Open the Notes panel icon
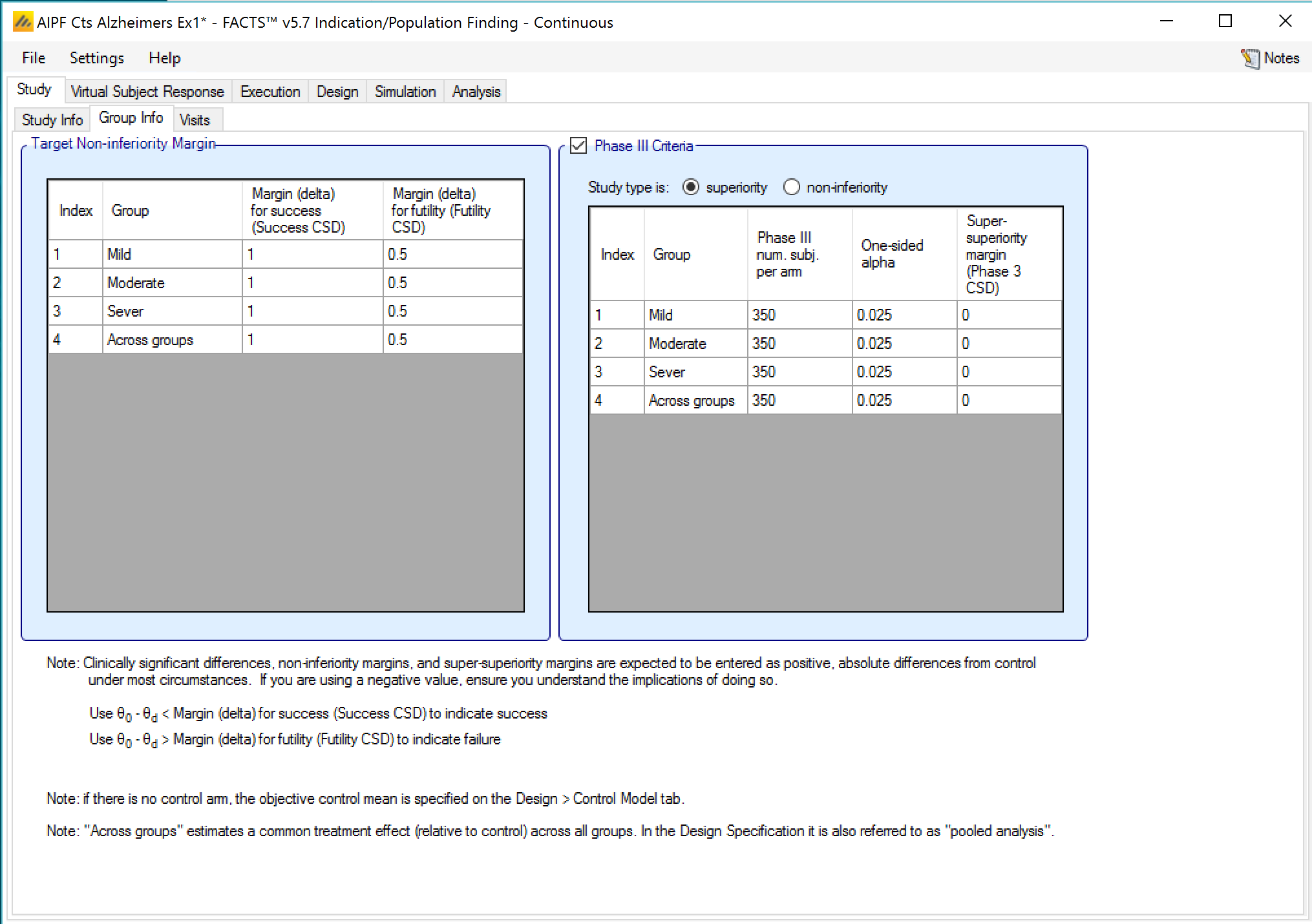 1251,58
